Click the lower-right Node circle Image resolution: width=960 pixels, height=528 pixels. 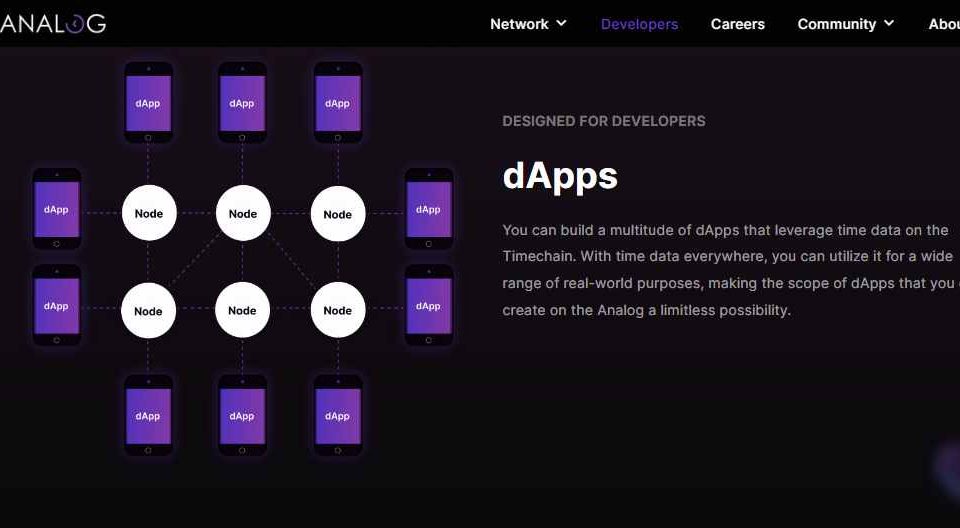[338, 310]
